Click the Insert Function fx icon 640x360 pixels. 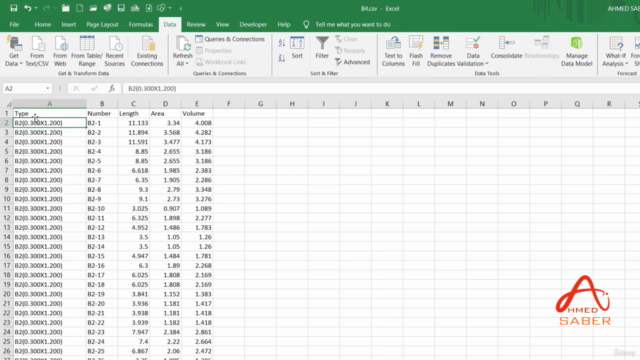[x=111, y=89]
